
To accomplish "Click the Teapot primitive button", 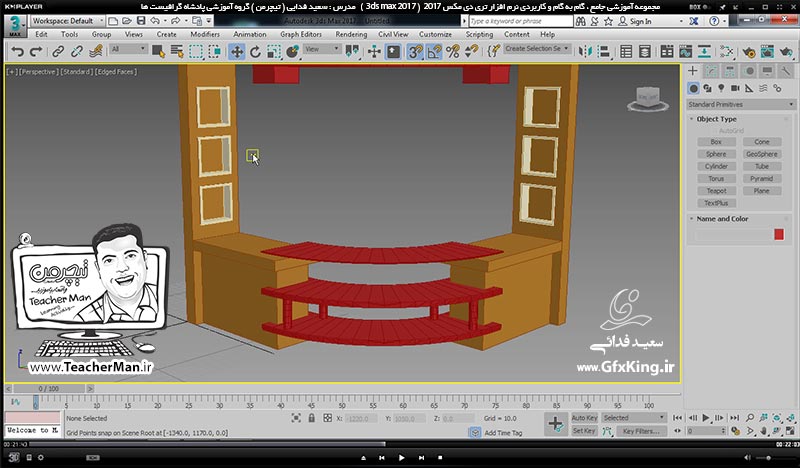I will tap(716, 191).
